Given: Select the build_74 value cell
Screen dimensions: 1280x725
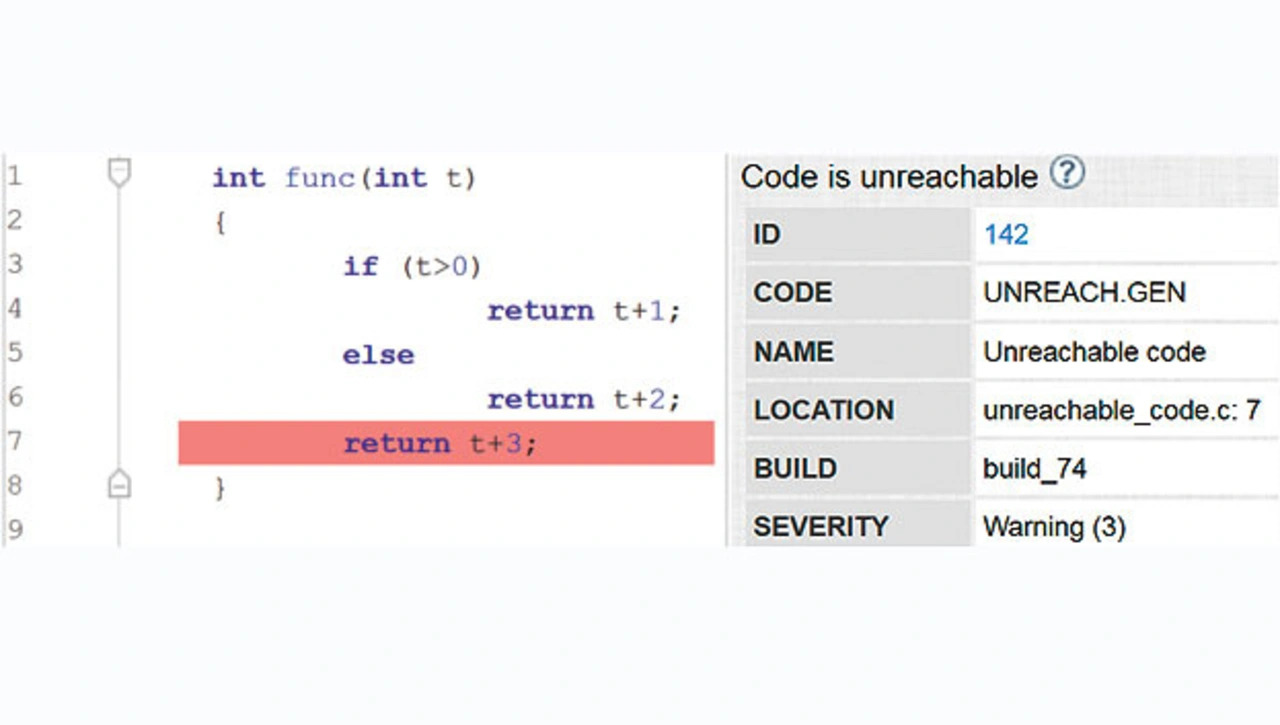Looking at the screenshot, I should click(1035, 468).
